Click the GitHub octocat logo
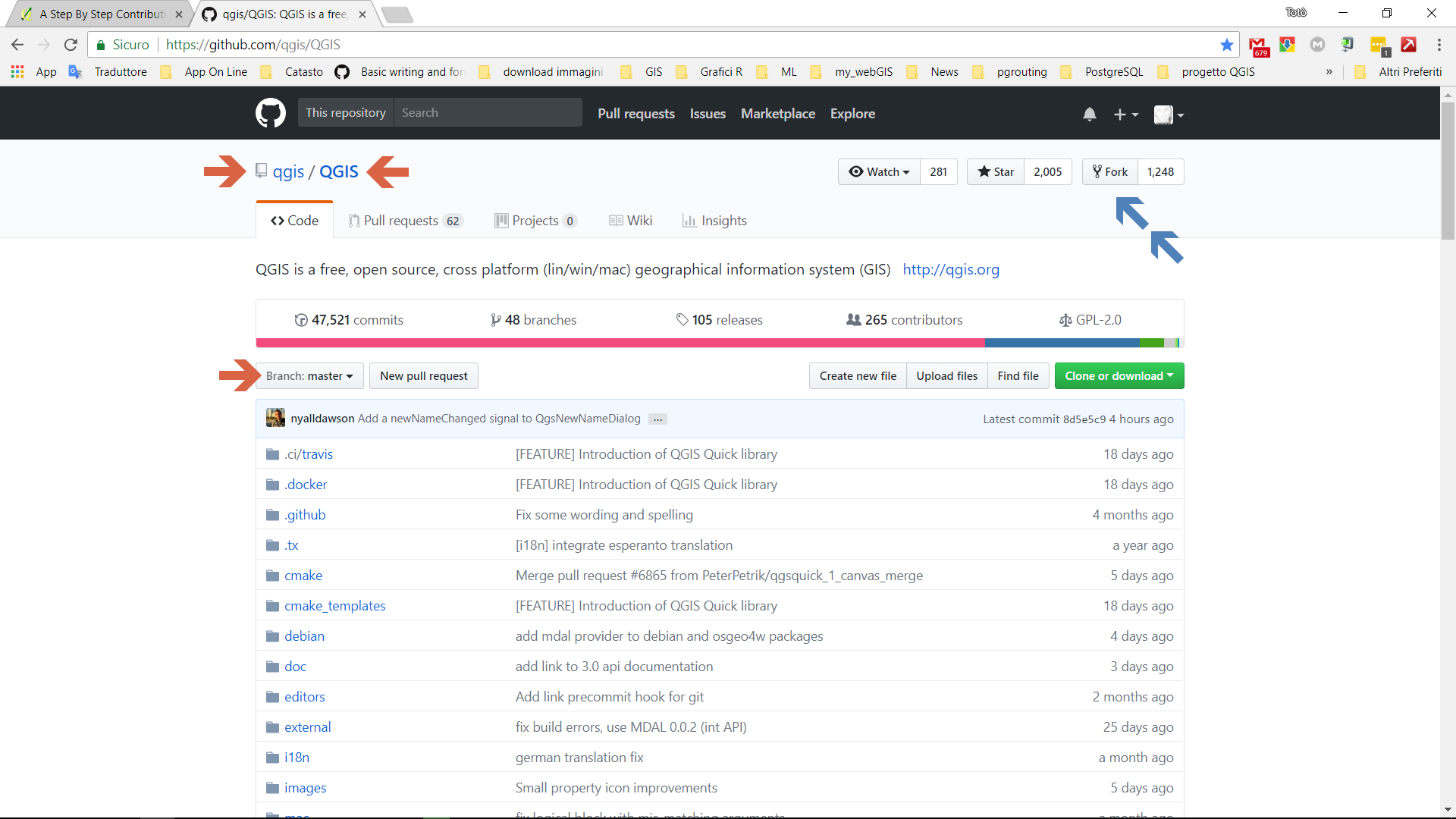Viewport: 1456px width, 819px height. coord(271,114)
